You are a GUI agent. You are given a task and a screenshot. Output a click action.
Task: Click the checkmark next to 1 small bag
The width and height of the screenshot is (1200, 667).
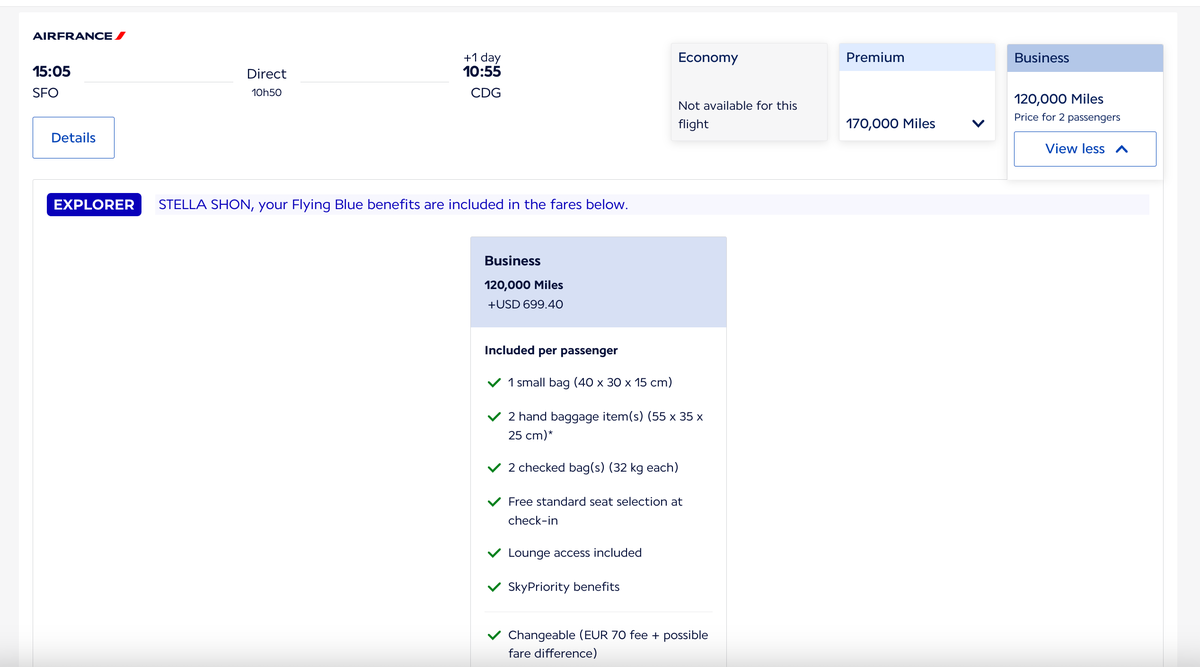tap(494, 382)
